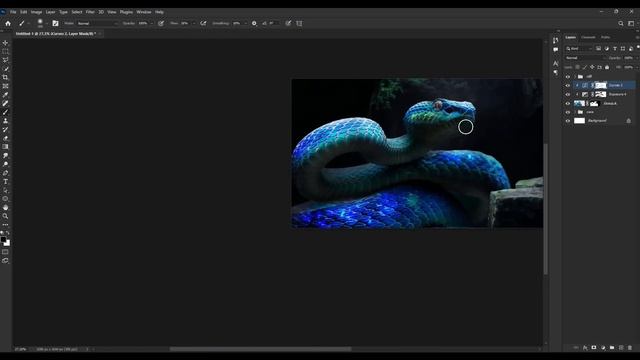Toggle pressure for opacity button
Screen dimensions: 640x360
tap(161, 24)
